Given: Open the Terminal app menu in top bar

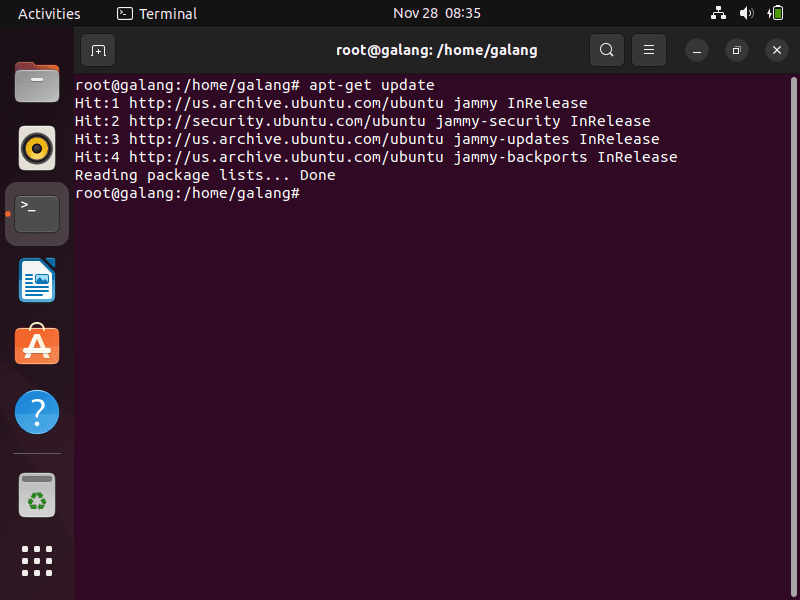Looking at the screenshot, I should (157, 14).
